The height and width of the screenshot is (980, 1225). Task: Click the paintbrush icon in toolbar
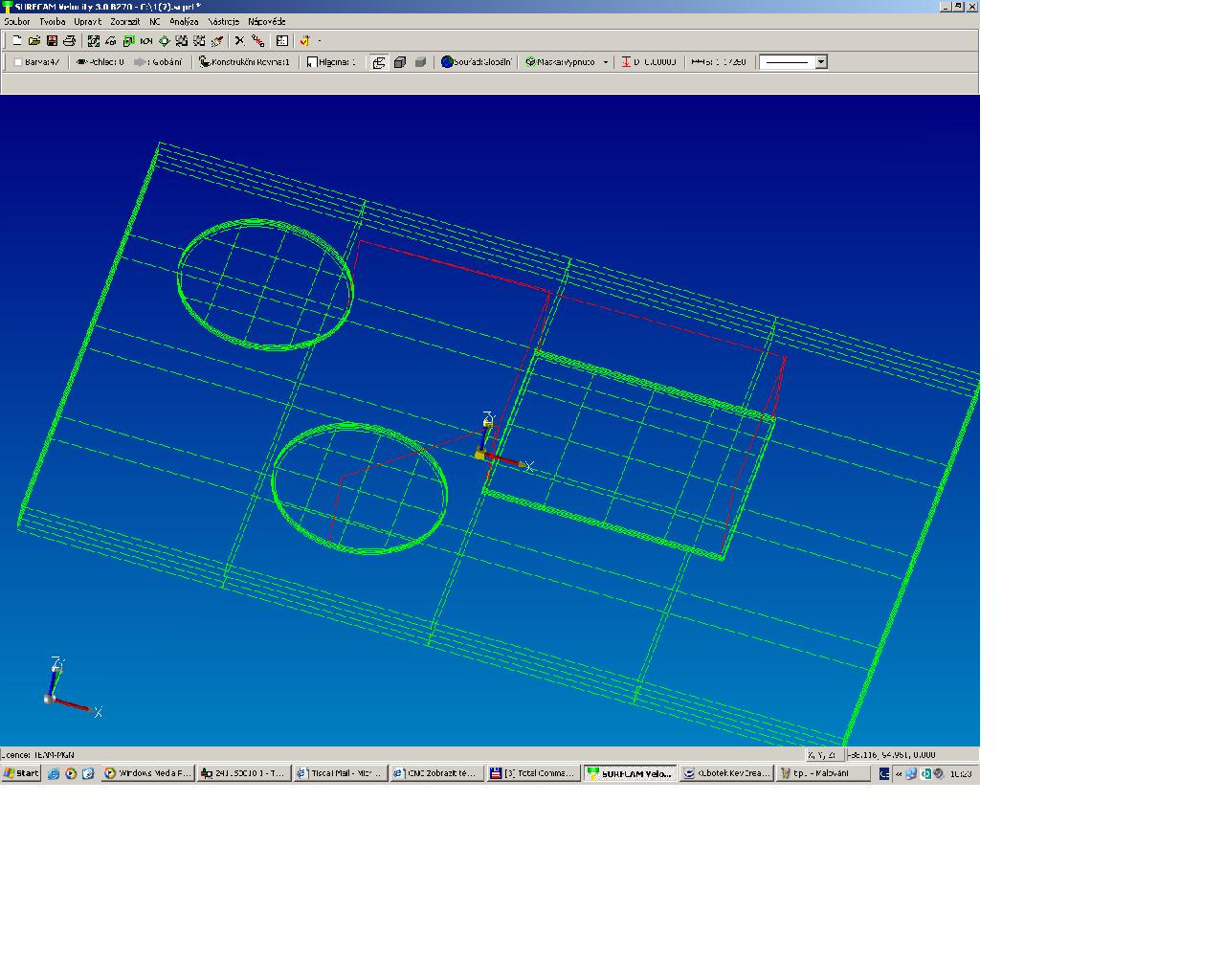pyautogui.click(x=217, y=40)
